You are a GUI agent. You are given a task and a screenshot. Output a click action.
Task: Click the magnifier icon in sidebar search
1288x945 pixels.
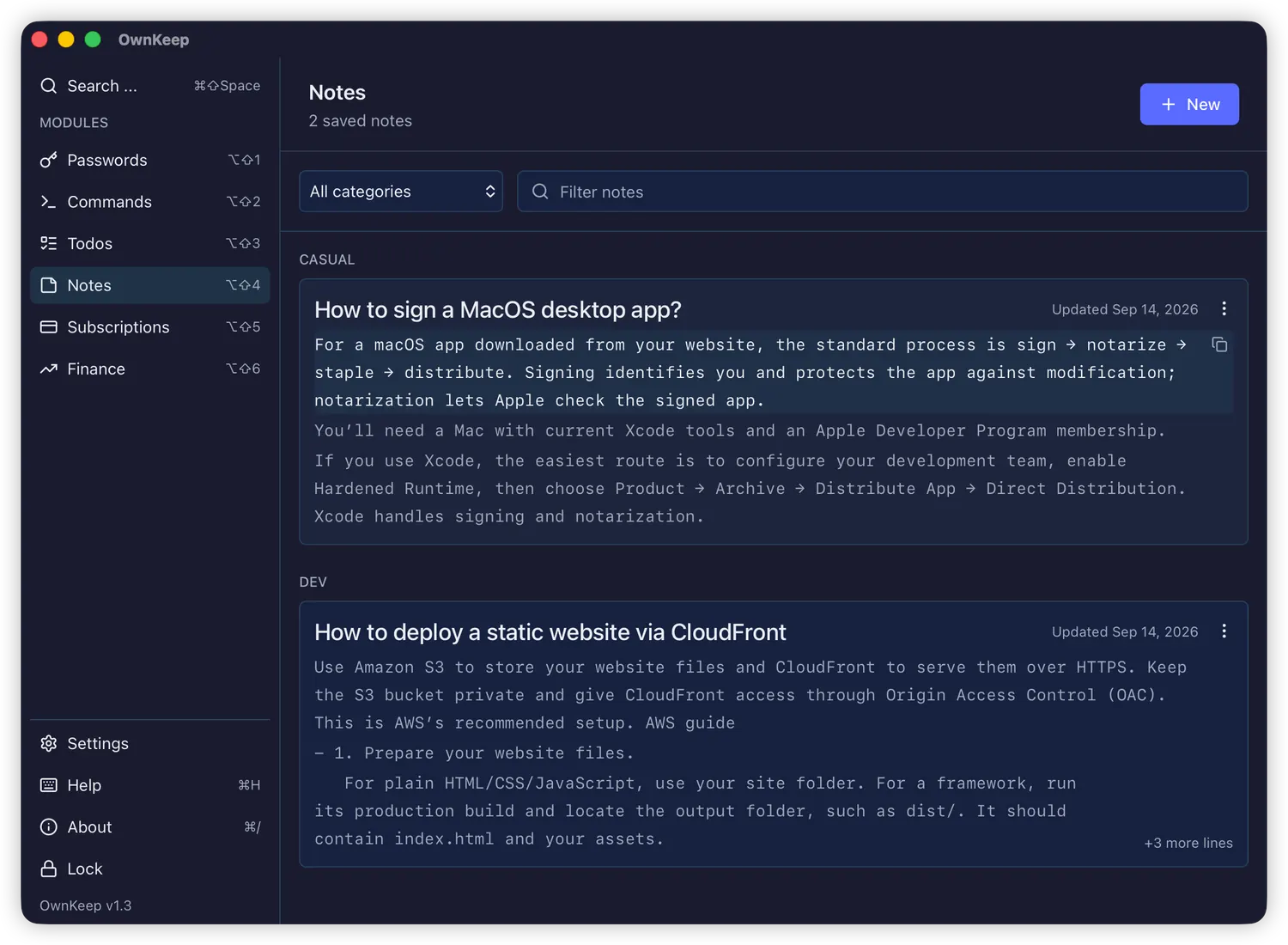(49, 86)
